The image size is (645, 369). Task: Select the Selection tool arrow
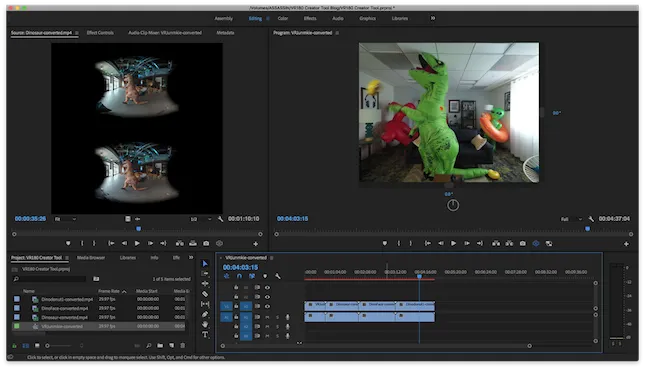point(205,263)
